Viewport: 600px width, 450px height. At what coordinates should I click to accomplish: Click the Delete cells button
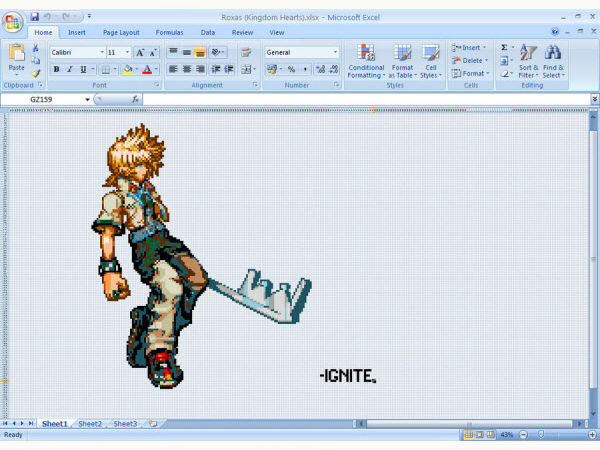[469, 60]
